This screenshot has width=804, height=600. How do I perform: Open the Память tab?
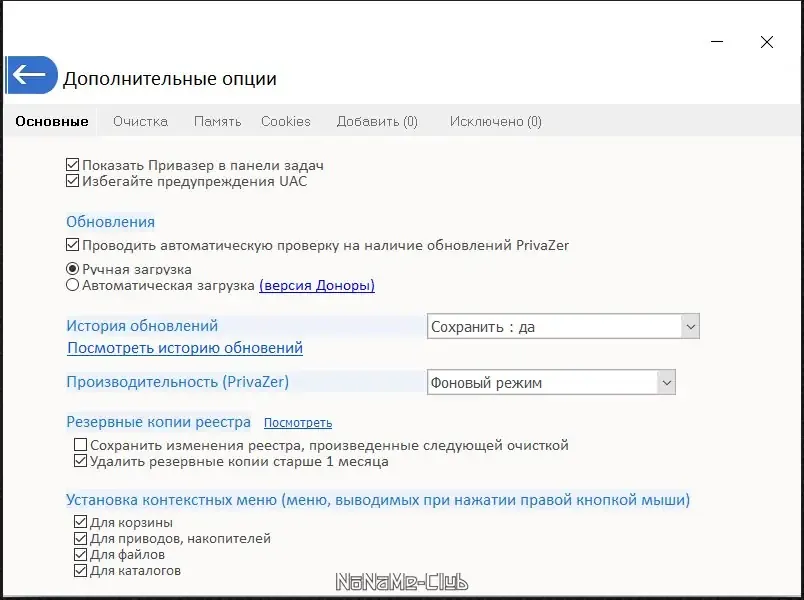[217, 122]
